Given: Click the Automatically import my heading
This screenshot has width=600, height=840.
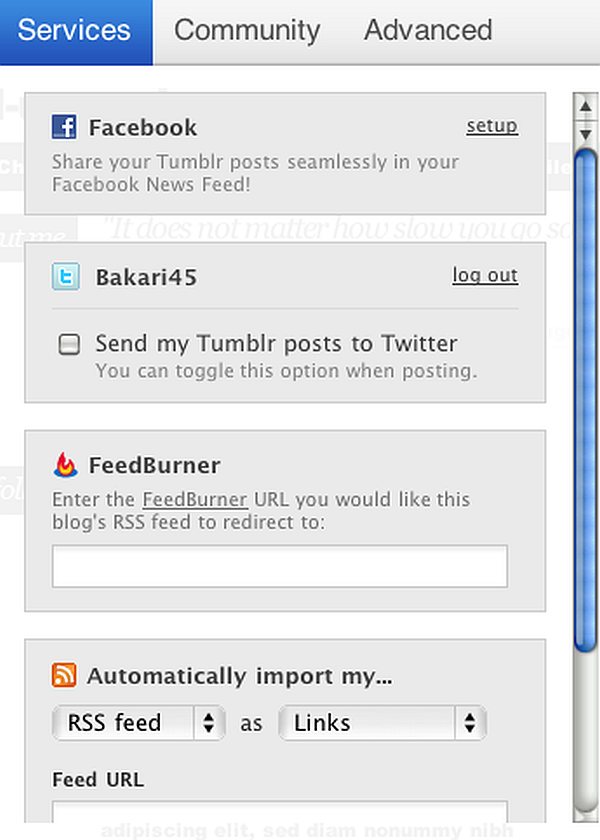Looking at the screenshot, I should click(240, 676).
